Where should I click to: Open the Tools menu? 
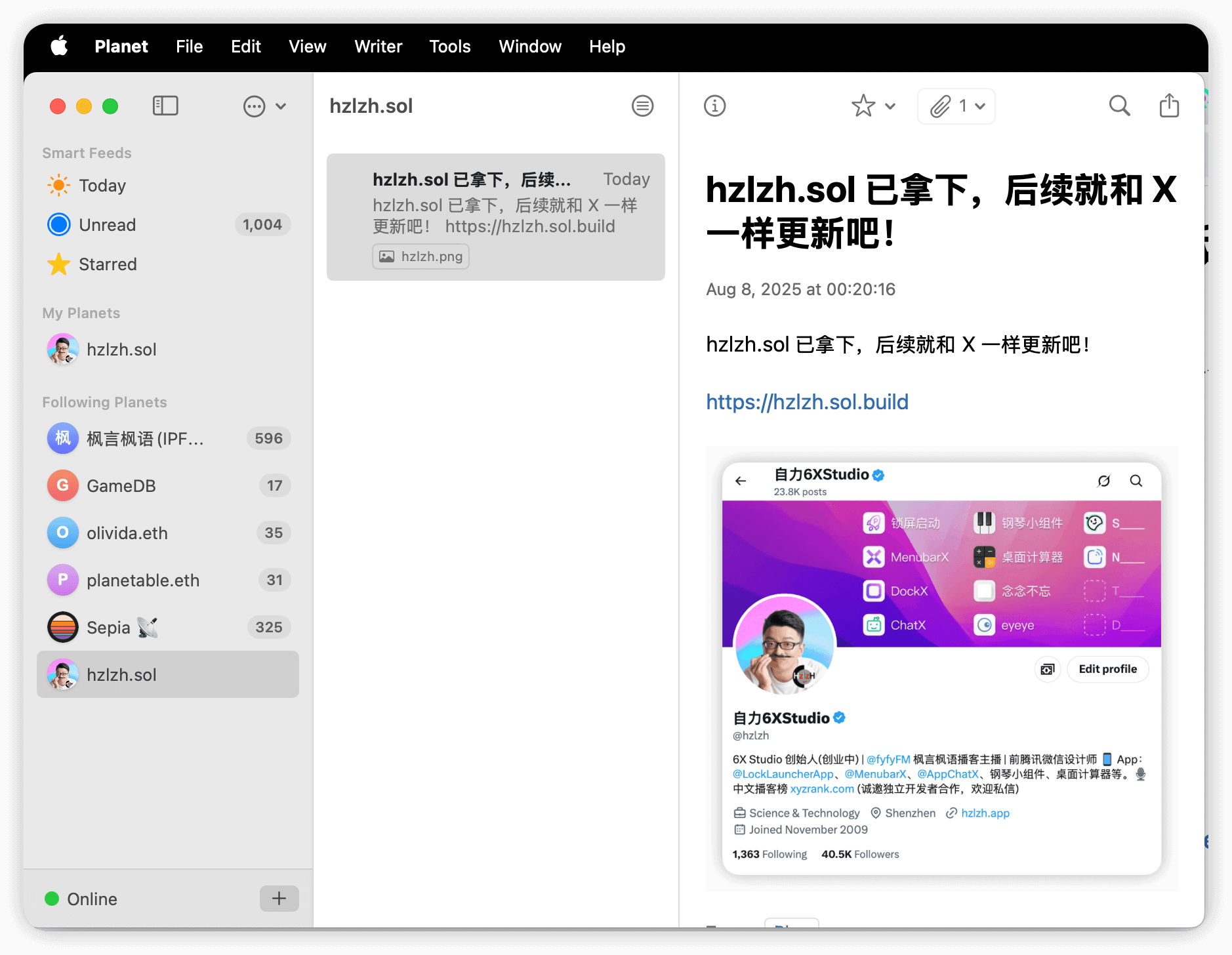(450, 47)
